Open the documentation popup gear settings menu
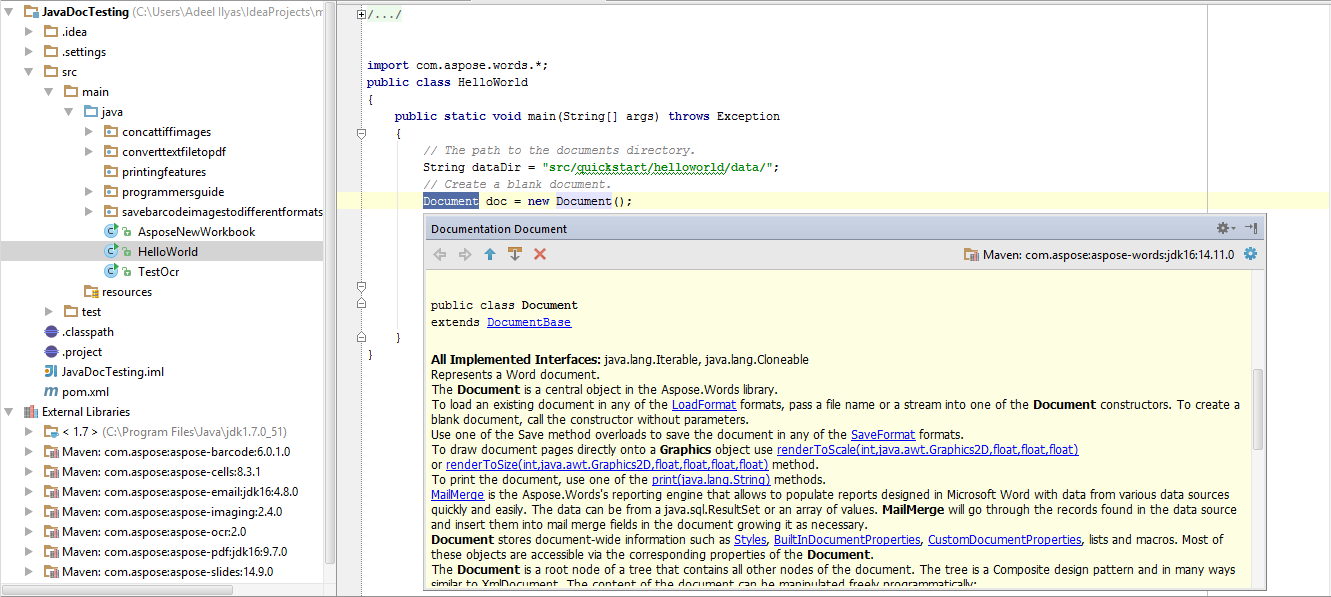 [x=1225, y=229]
